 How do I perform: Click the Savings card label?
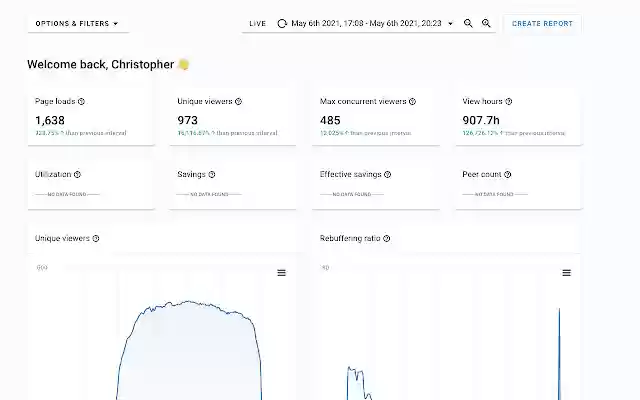click(x=191, y=174)
